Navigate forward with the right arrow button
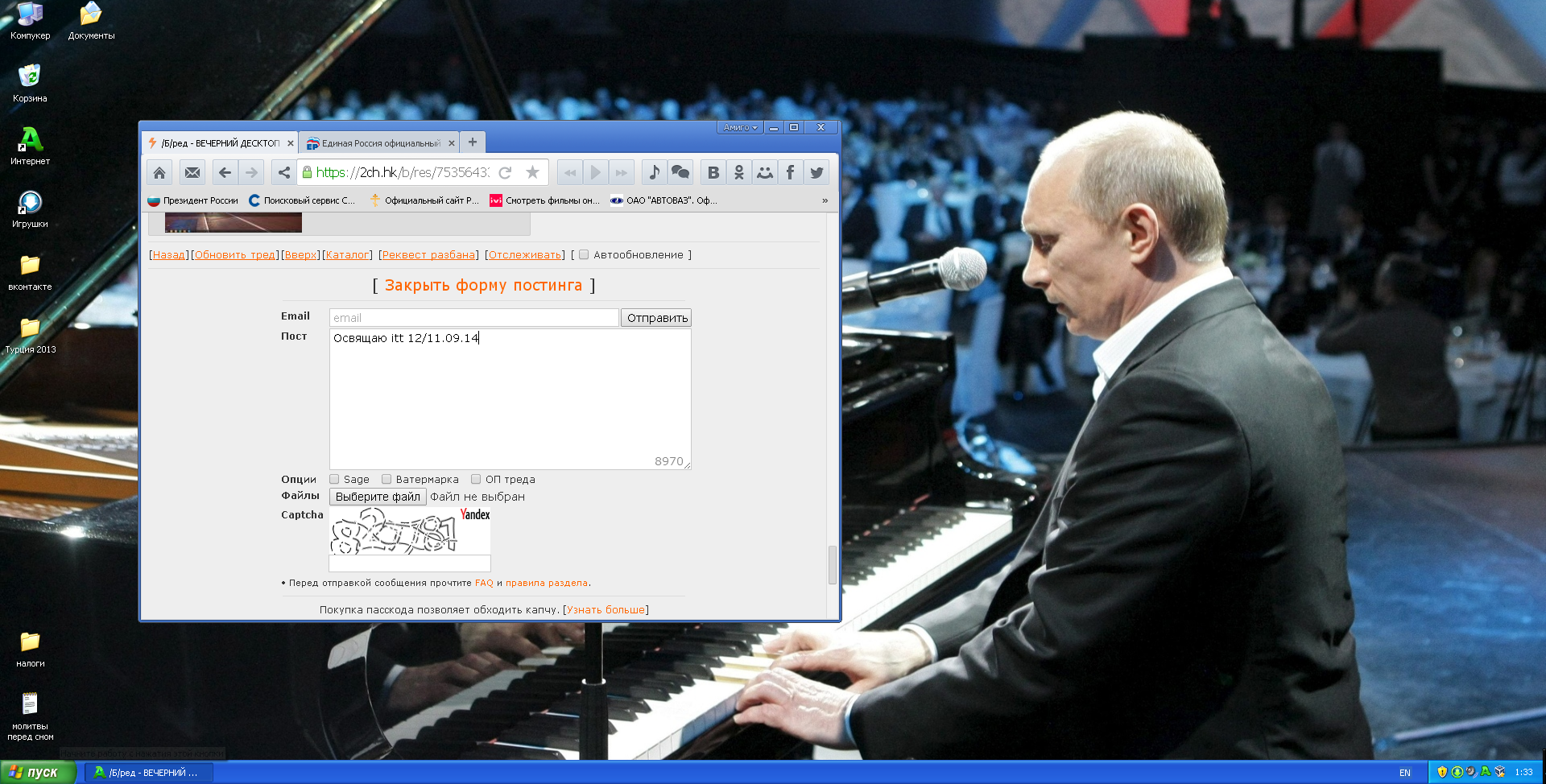This screenshot has width=1546, height=784. point(252,172)
